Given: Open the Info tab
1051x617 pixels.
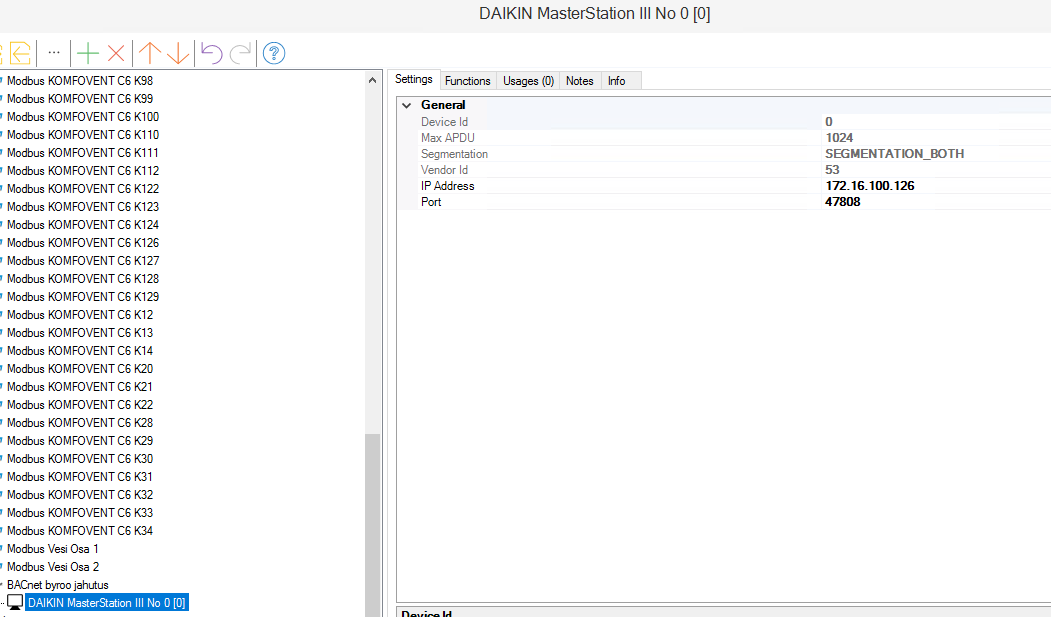Looking at the screenshot, I should click(x=616, y=81).
